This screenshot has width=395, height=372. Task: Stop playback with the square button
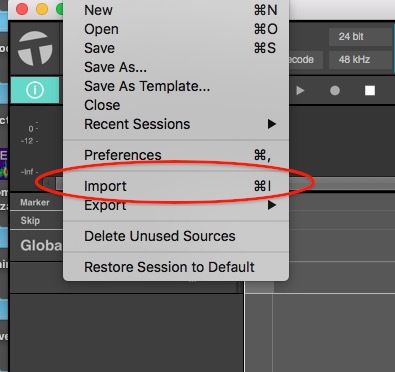(x=370, y=91)
